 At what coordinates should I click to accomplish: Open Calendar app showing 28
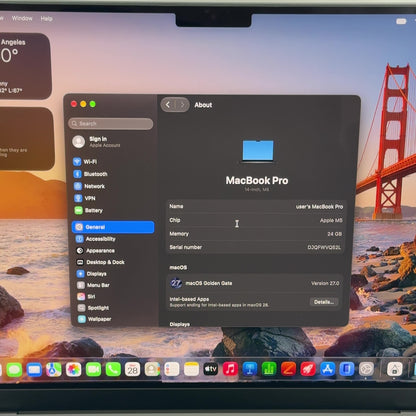click(133, 369)
